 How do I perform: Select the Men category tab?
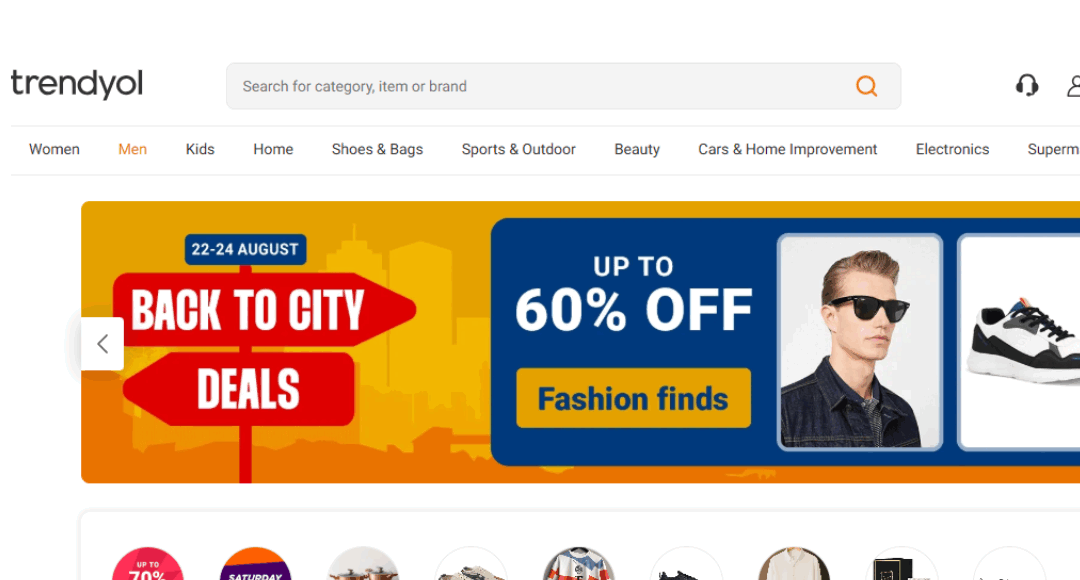click(x=132, y=149)
